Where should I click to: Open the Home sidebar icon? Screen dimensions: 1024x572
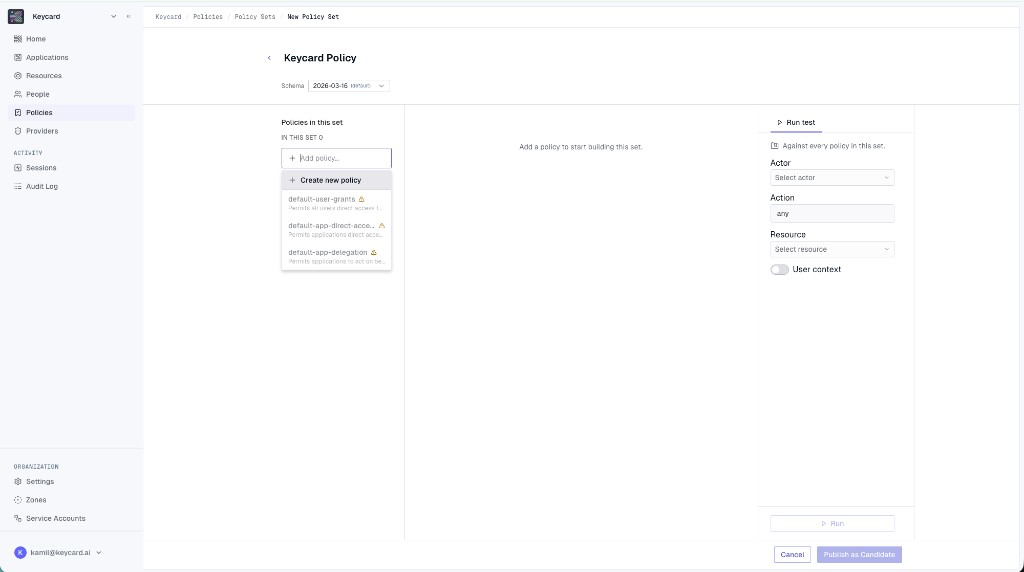18,39
